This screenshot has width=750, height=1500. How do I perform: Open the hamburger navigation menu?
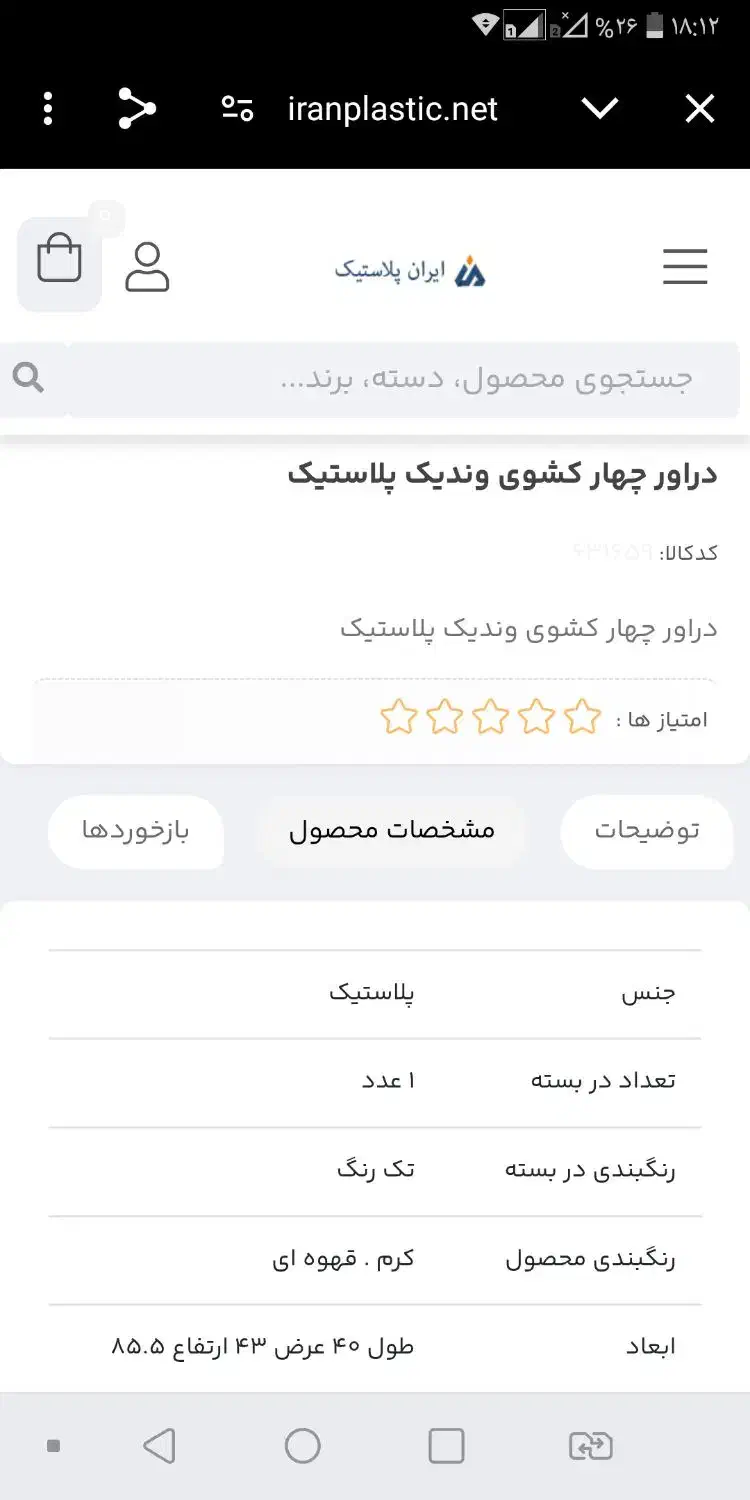(685, 268)
